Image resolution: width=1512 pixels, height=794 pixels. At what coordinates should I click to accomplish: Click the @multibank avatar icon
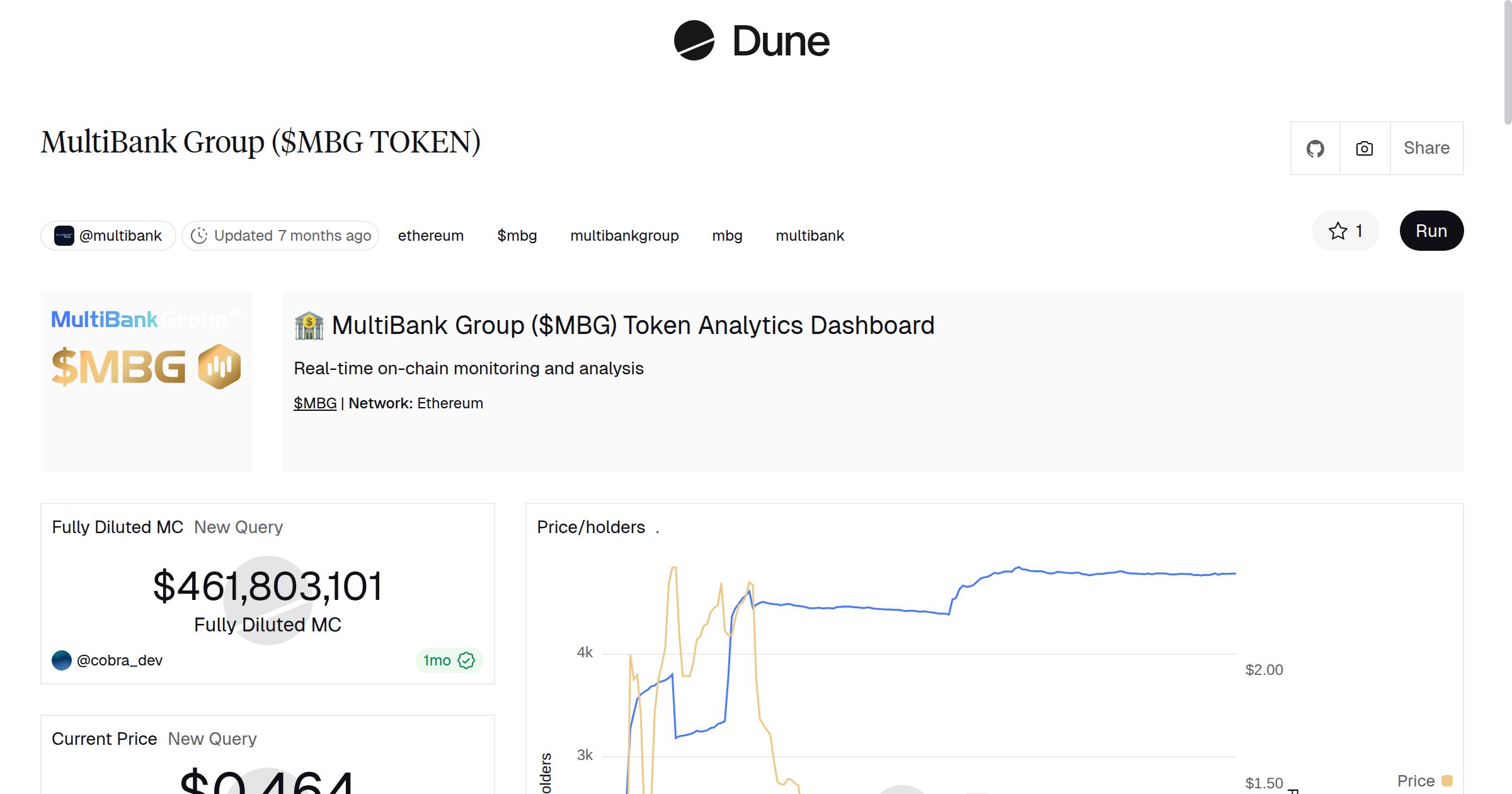point(65,235)
